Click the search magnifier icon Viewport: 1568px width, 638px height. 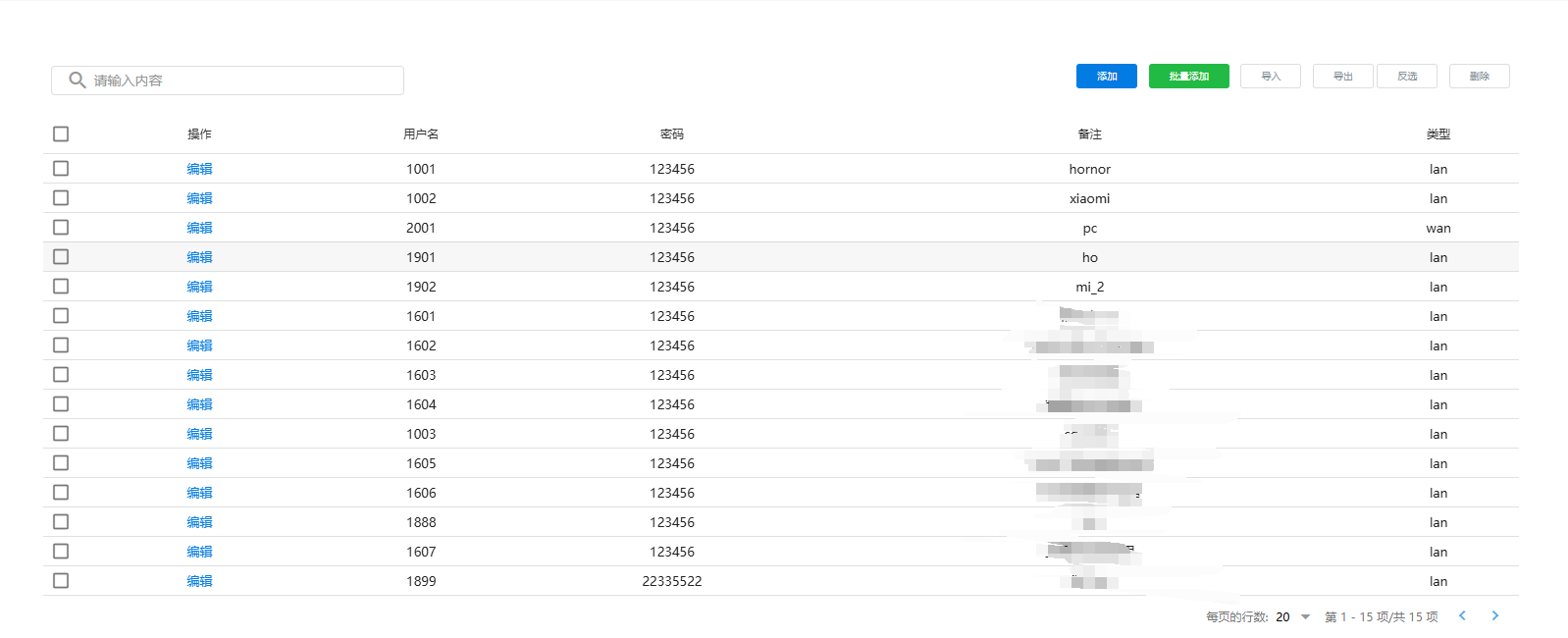pos(77,80)
